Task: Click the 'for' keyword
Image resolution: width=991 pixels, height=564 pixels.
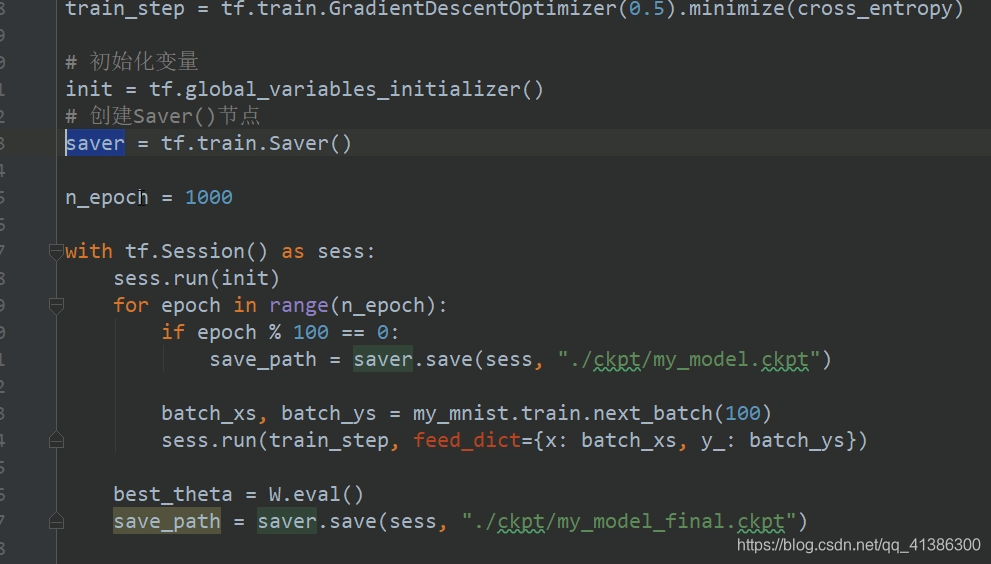Action: [131, 306]
